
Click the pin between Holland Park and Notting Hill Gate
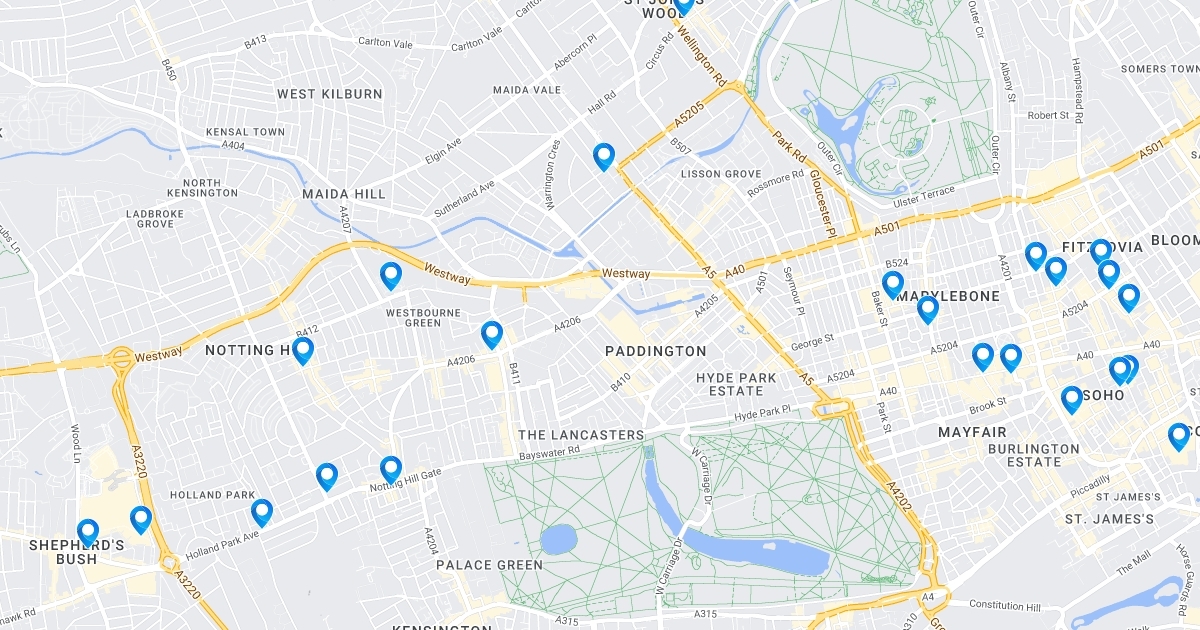[x=327, y=477]
